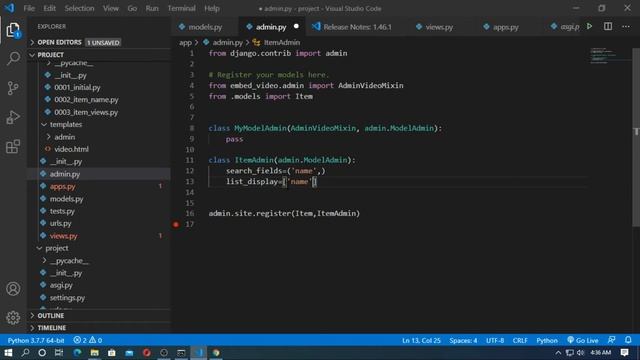
Task: Open the Extensions view
Action: (13, 147)
